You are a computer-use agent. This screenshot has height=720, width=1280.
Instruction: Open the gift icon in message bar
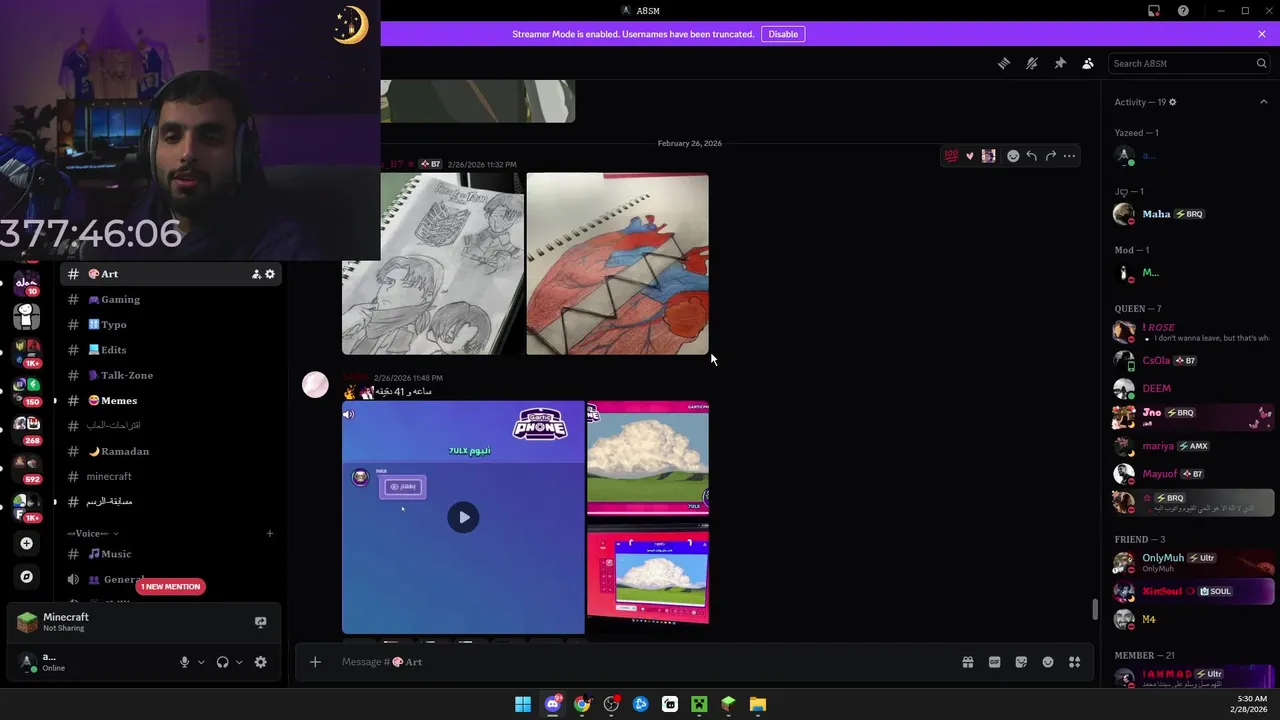[968, 662]
